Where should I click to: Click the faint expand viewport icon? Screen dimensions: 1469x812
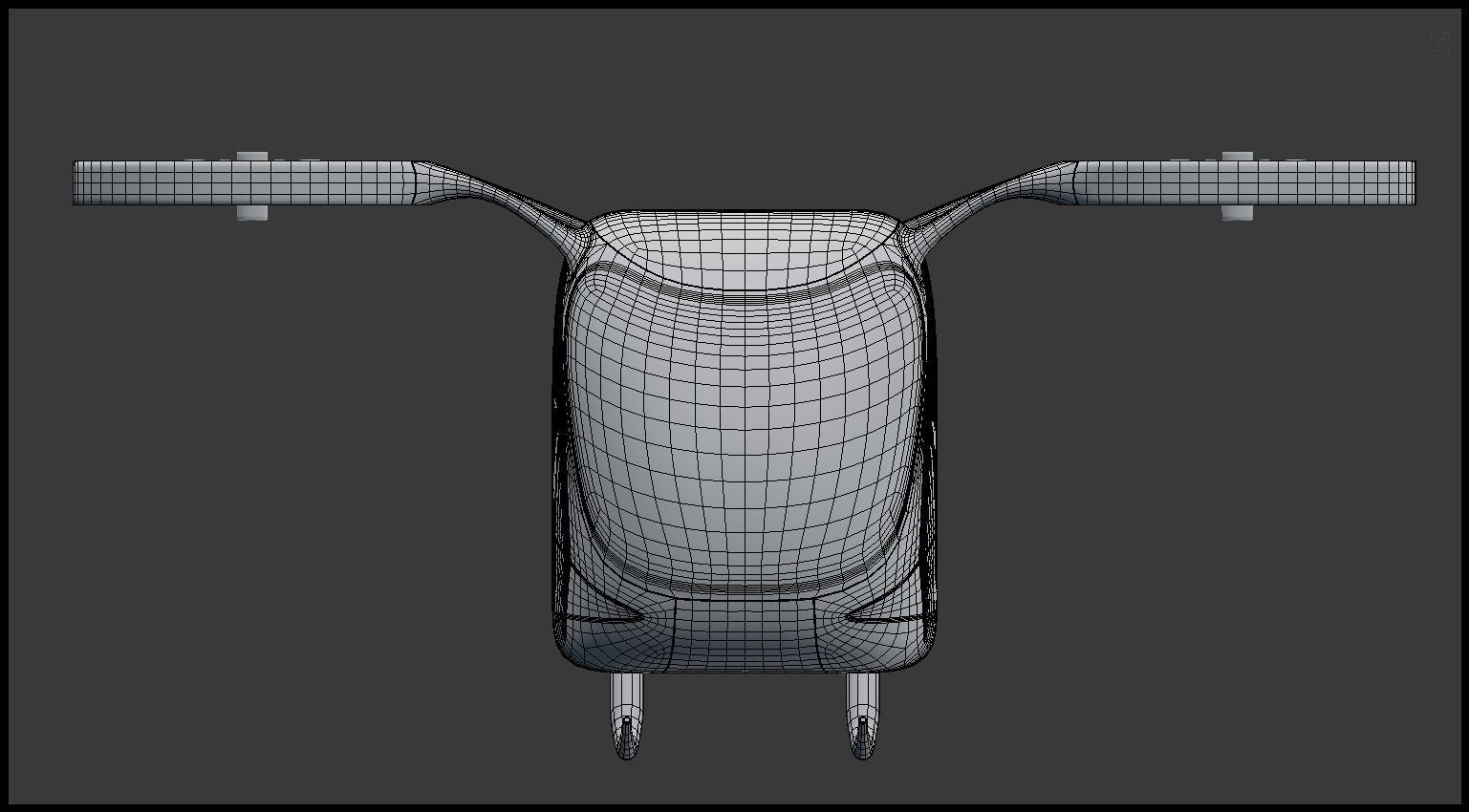pos(1439,42)
